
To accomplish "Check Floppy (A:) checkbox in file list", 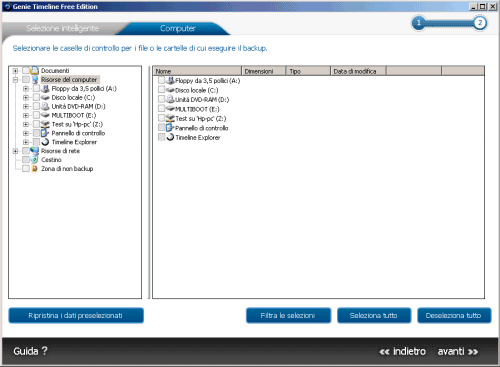I will pos(161,80).
